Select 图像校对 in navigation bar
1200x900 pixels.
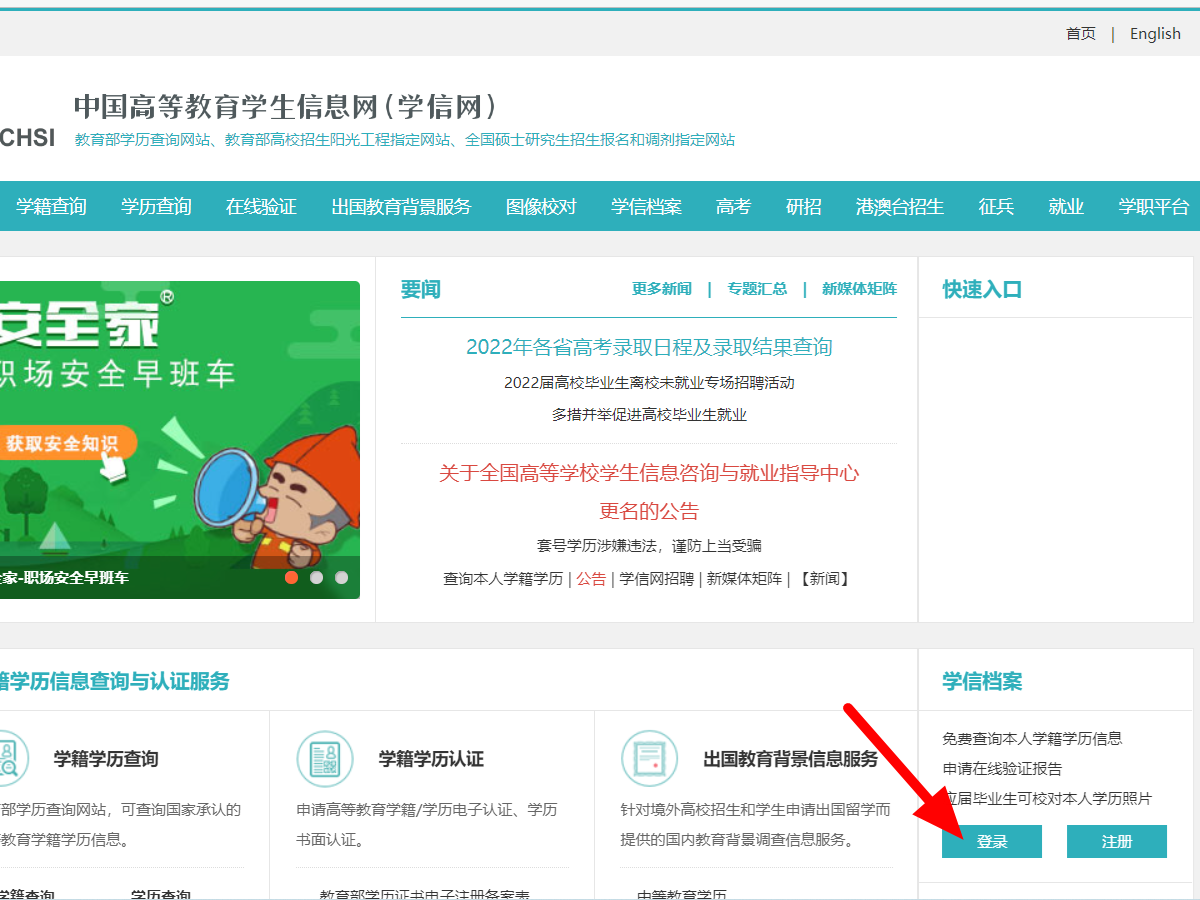point(541,207)
